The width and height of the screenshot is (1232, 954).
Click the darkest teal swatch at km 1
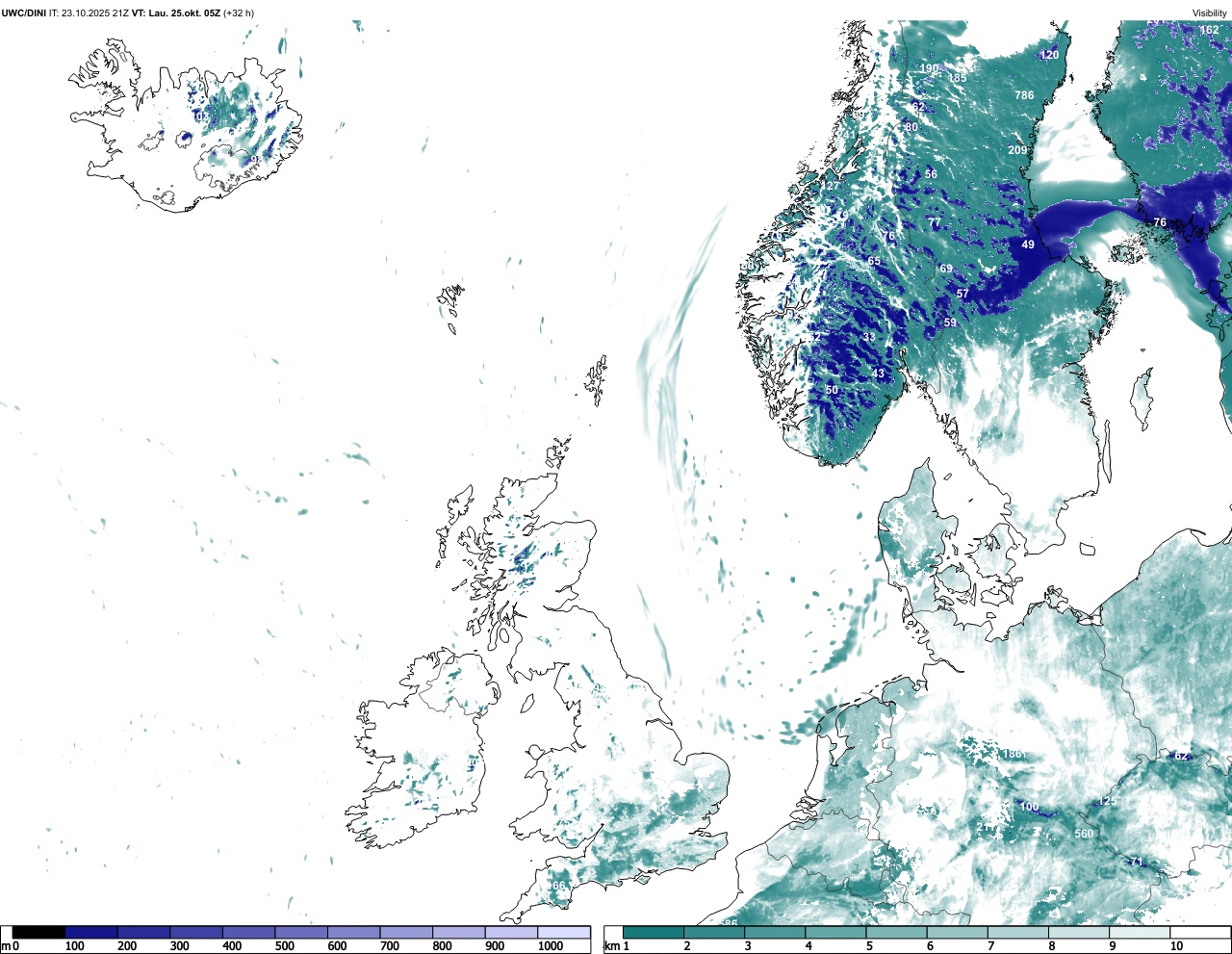[654, 932]
